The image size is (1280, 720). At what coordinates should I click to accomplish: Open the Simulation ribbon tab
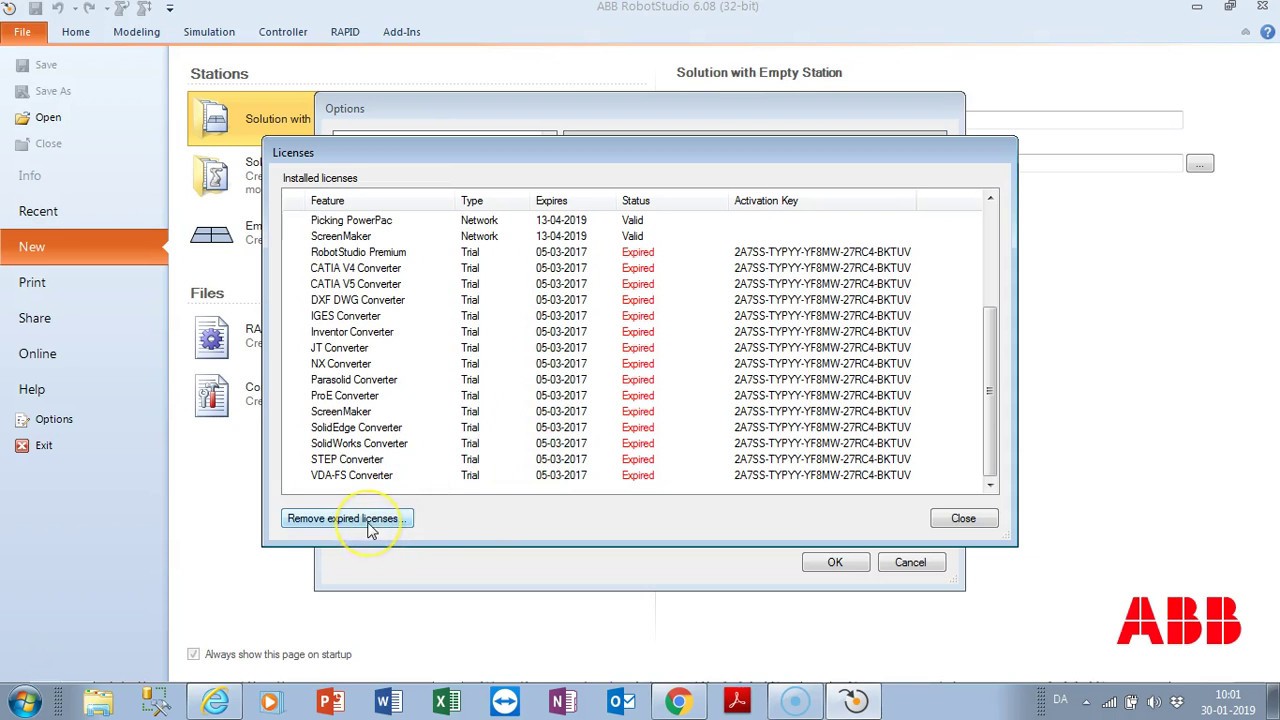point(209,32)
